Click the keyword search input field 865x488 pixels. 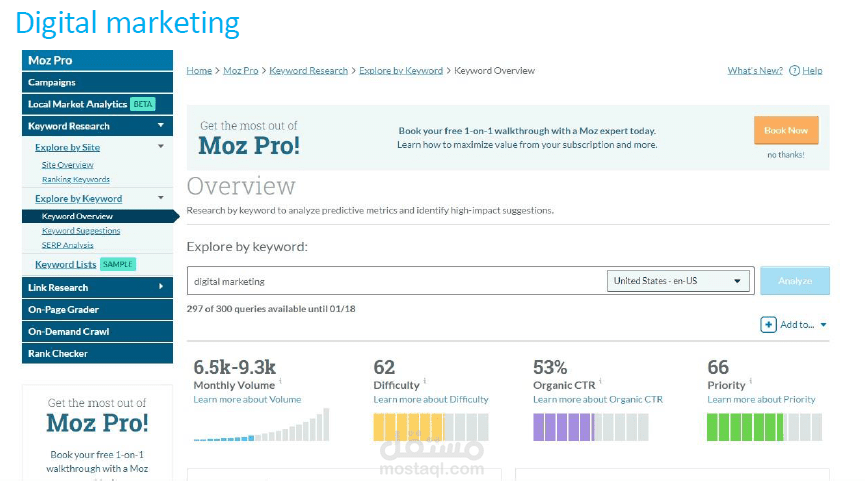(396, 281)
